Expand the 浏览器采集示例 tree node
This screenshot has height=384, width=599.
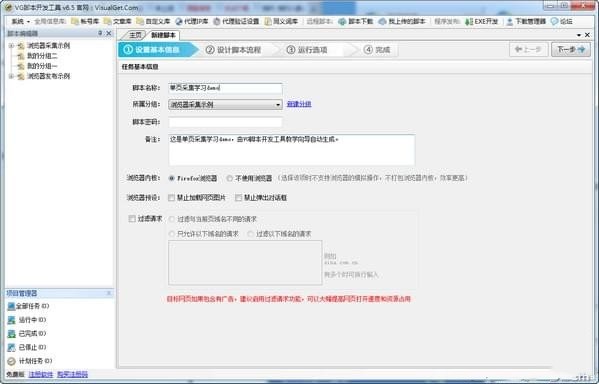click(x=11, y=45)
